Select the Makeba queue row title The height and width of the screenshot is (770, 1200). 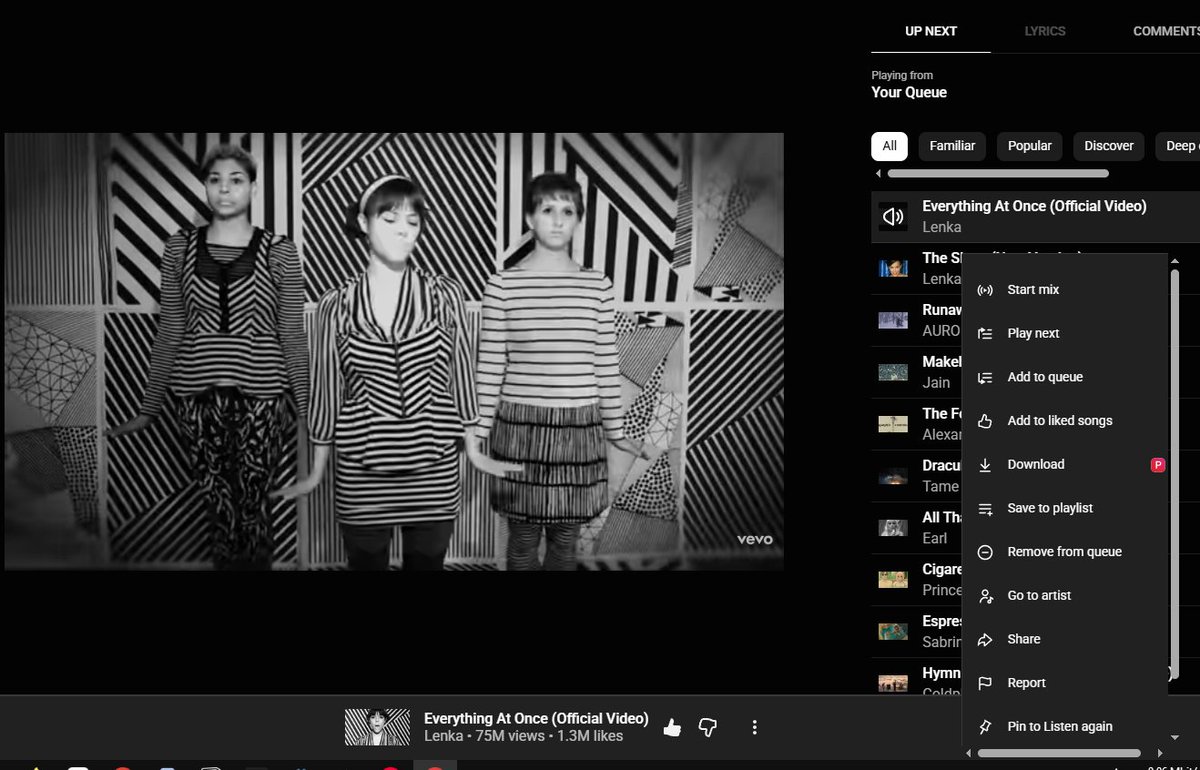tap(942, 362)
